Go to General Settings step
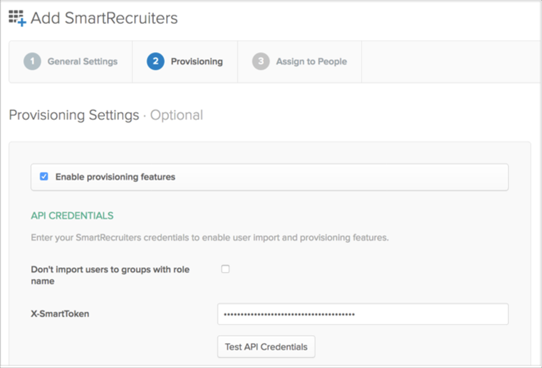 71,62
